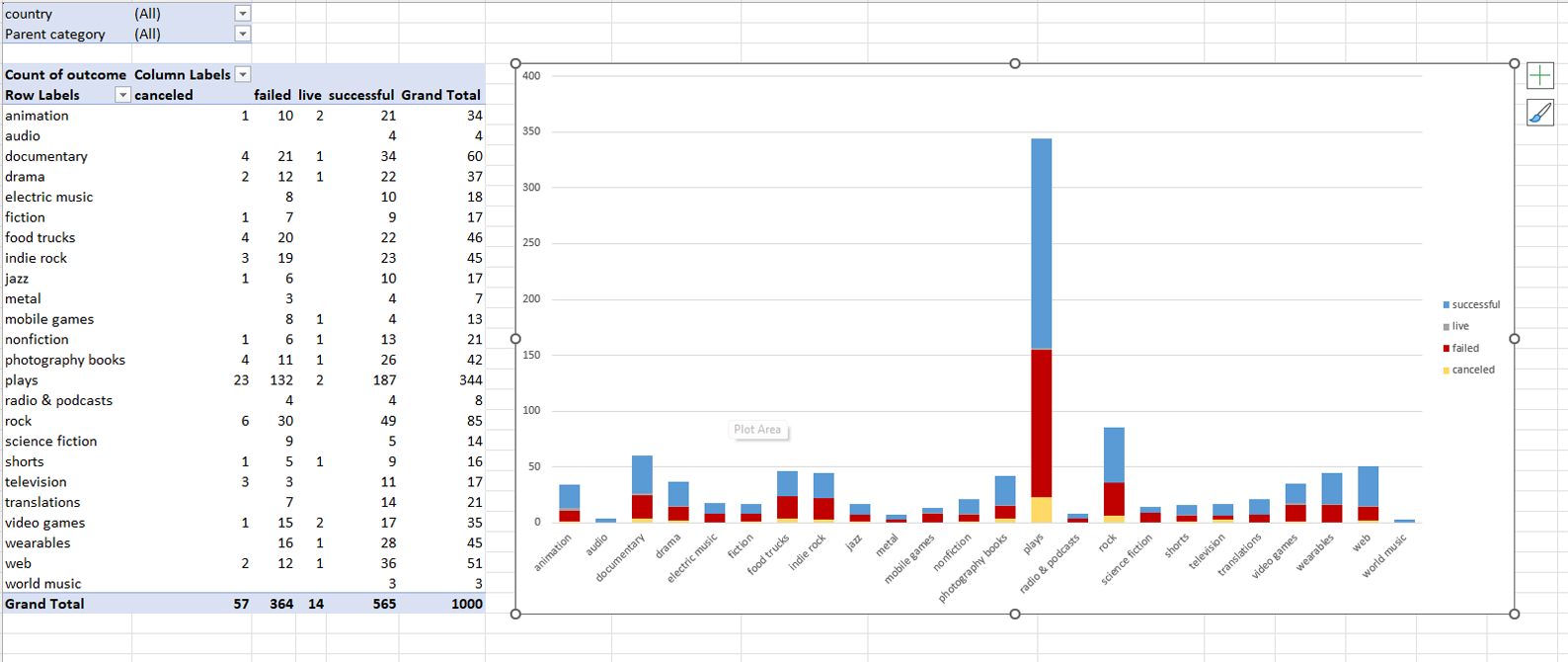The height and width of the screenshot is (662, 1568).
Task: Select the blue segment of the rock bar
Action: click(1114, 455)
